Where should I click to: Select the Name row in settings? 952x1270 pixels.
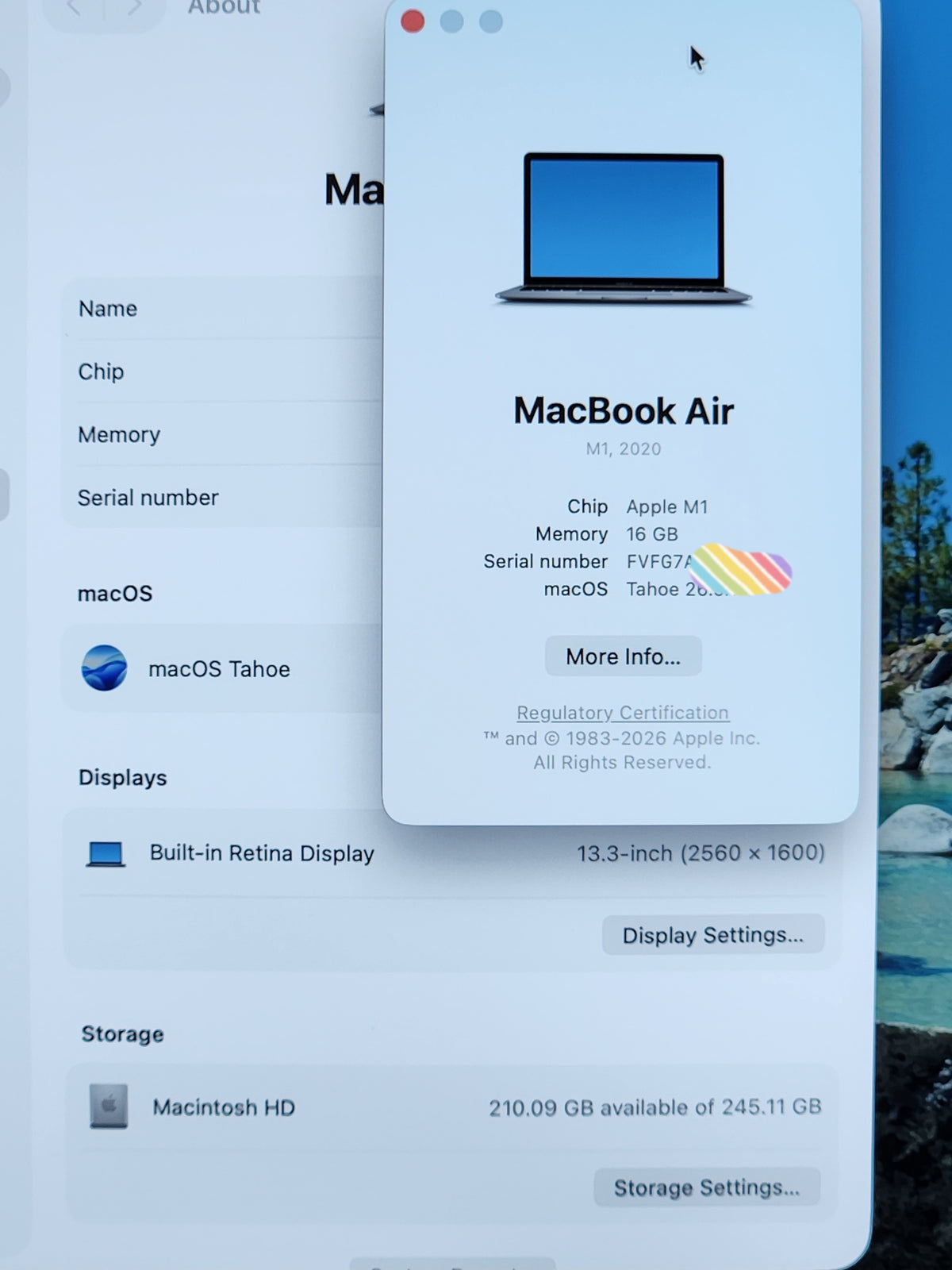pyautogui.click(x=223, y=308)
